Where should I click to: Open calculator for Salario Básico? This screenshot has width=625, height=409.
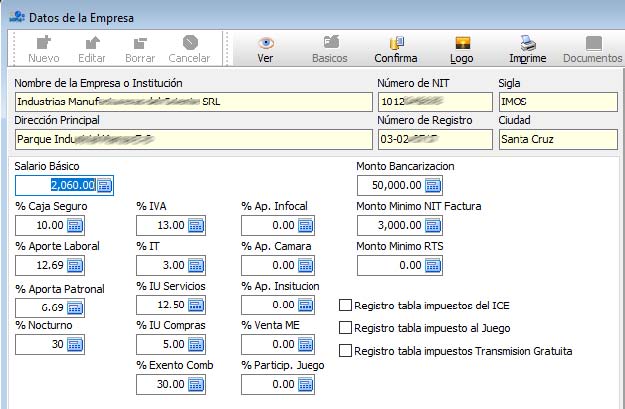tap(104, 185)
